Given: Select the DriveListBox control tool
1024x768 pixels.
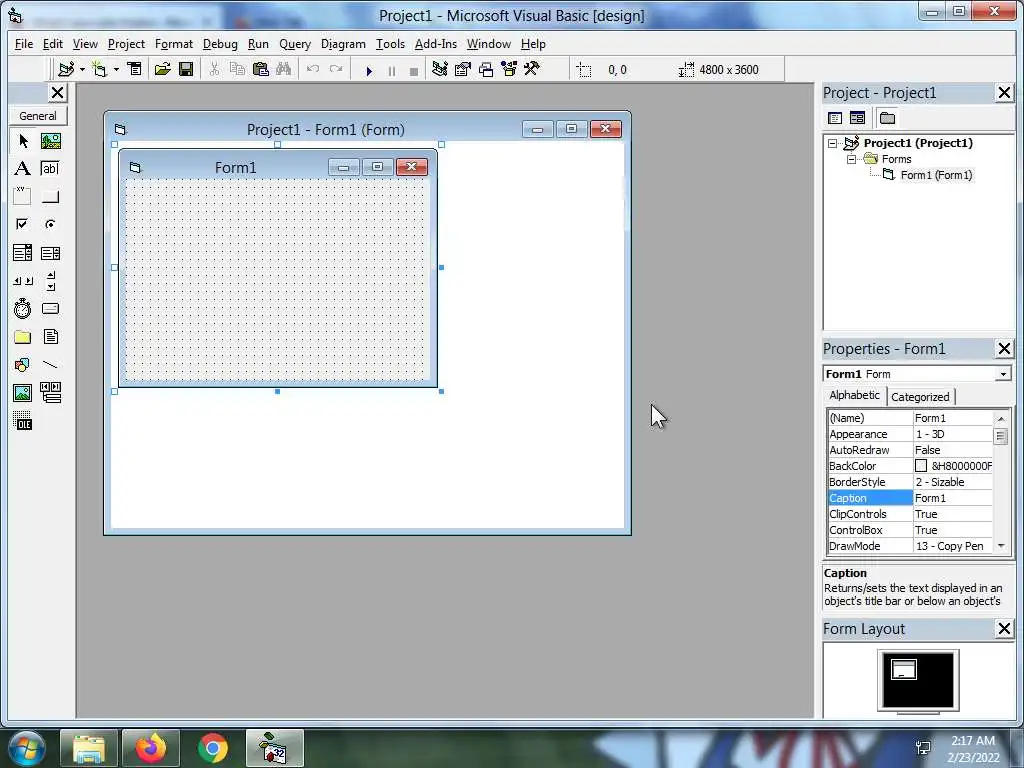Looking at the screenshot, I should [x=50, y=308].
